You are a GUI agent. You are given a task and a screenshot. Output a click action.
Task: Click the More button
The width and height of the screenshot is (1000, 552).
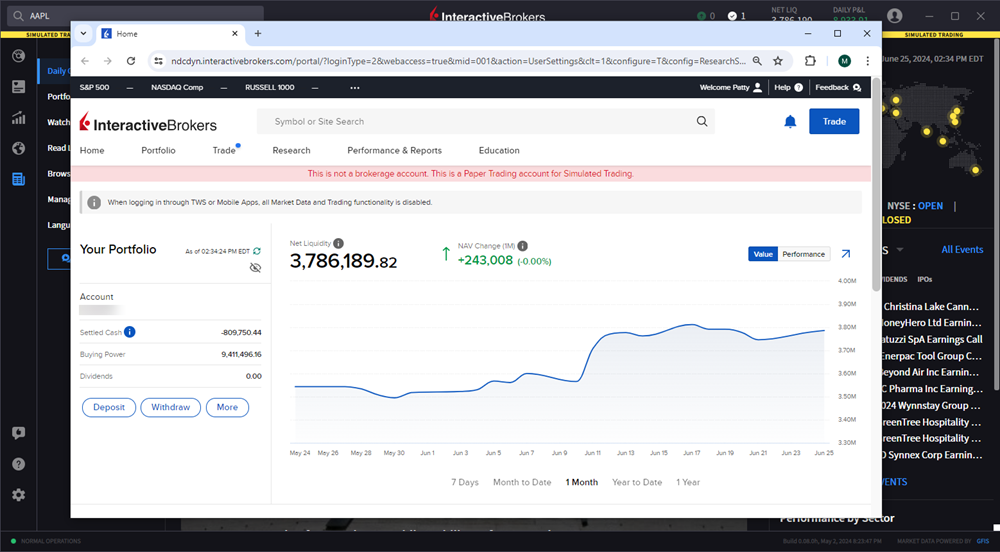[227, 407]
